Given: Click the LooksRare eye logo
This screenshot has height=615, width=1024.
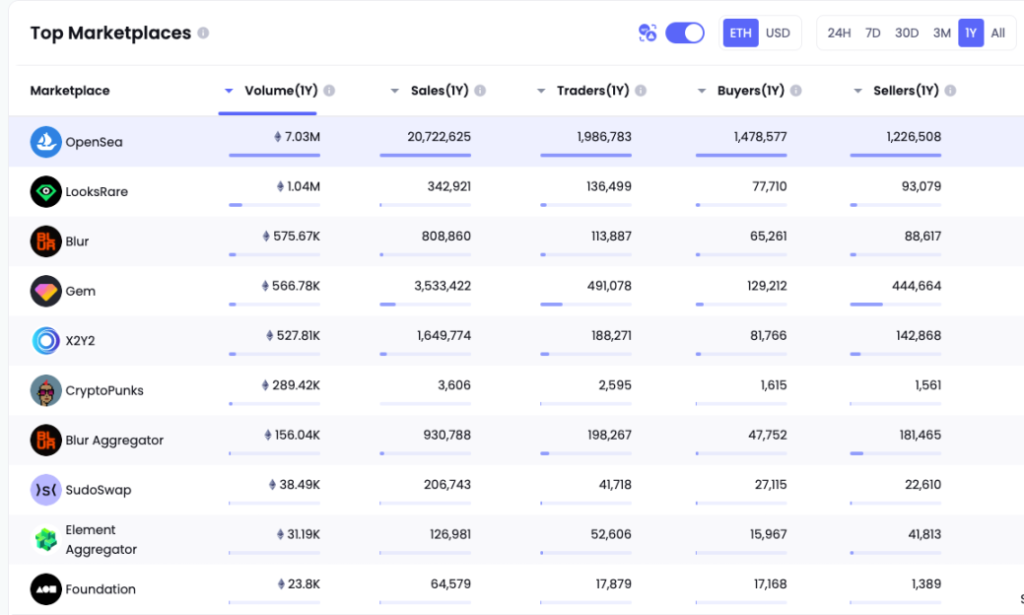Looking at the screenshot, I should (x=46, y=191).
